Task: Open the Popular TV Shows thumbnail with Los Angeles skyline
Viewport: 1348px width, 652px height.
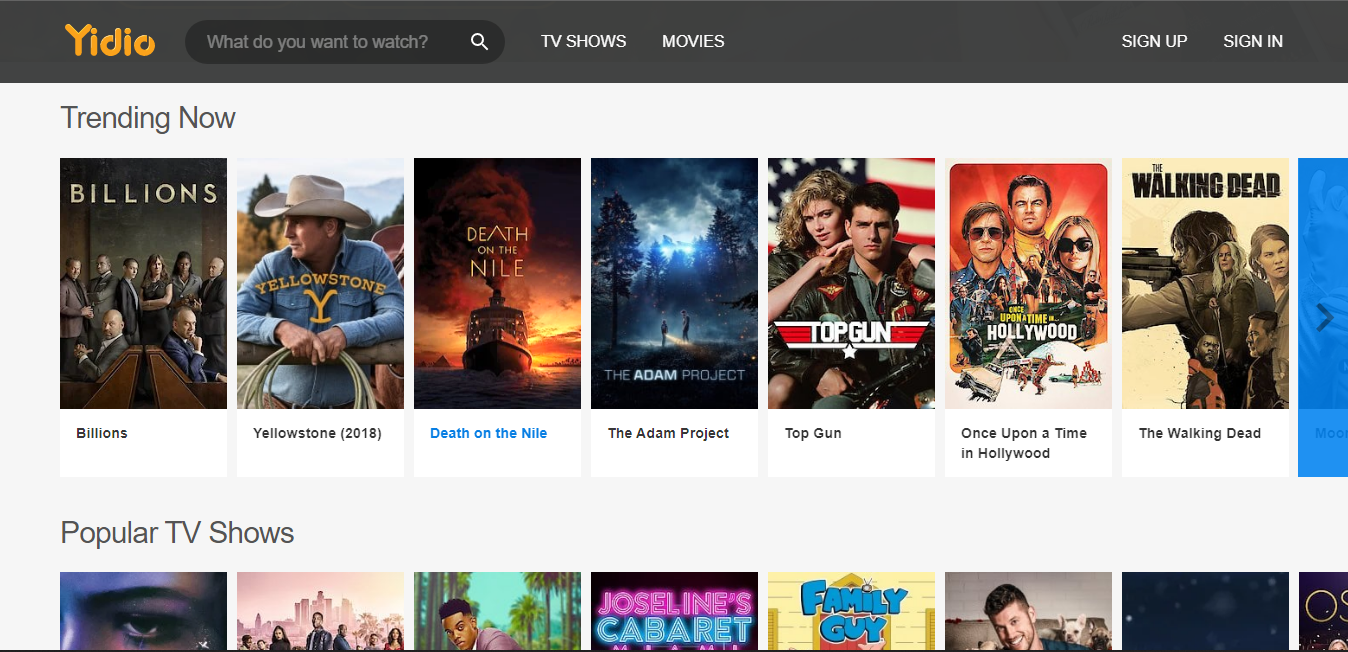Action: [x=320, y=611]
